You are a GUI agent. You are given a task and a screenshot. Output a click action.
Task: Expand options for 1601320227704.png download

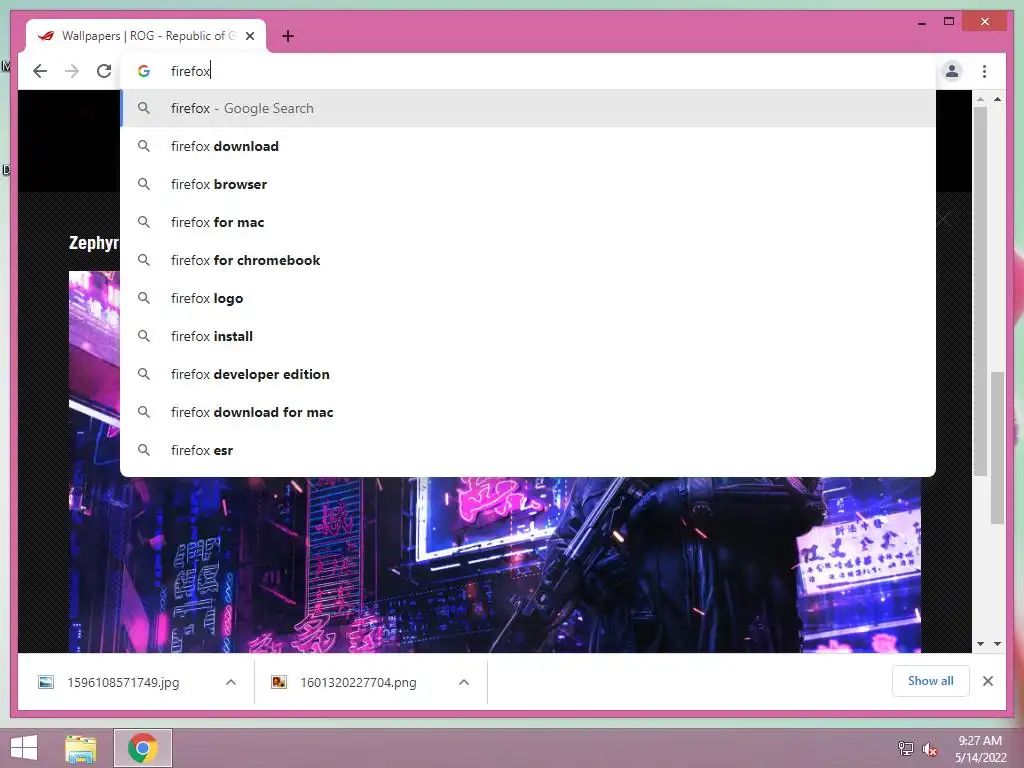(464, 682)
